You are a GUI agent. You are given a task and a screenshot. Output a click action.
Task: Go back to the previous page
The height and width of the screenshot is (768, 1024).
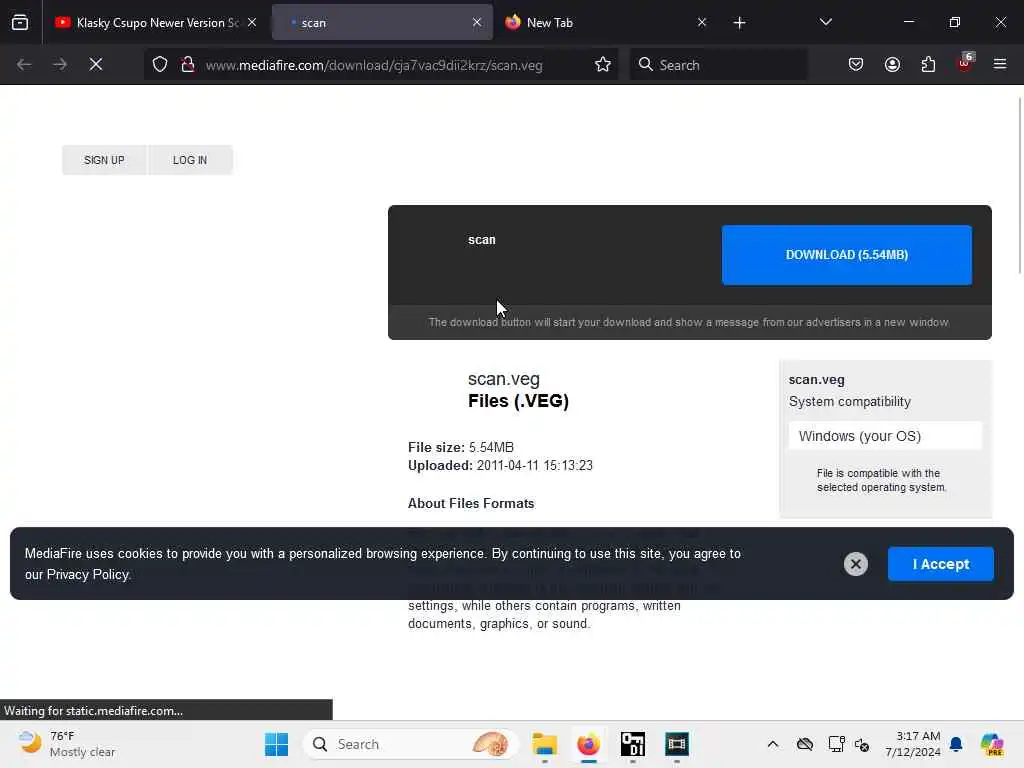point(24,64)
